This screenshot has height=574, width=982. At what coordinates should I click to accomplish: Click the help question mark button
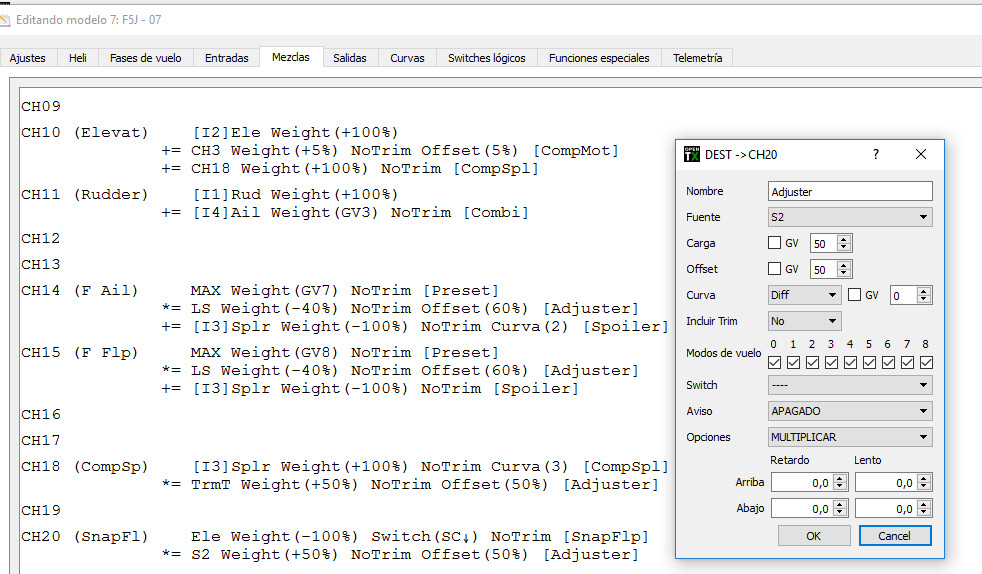876,154
